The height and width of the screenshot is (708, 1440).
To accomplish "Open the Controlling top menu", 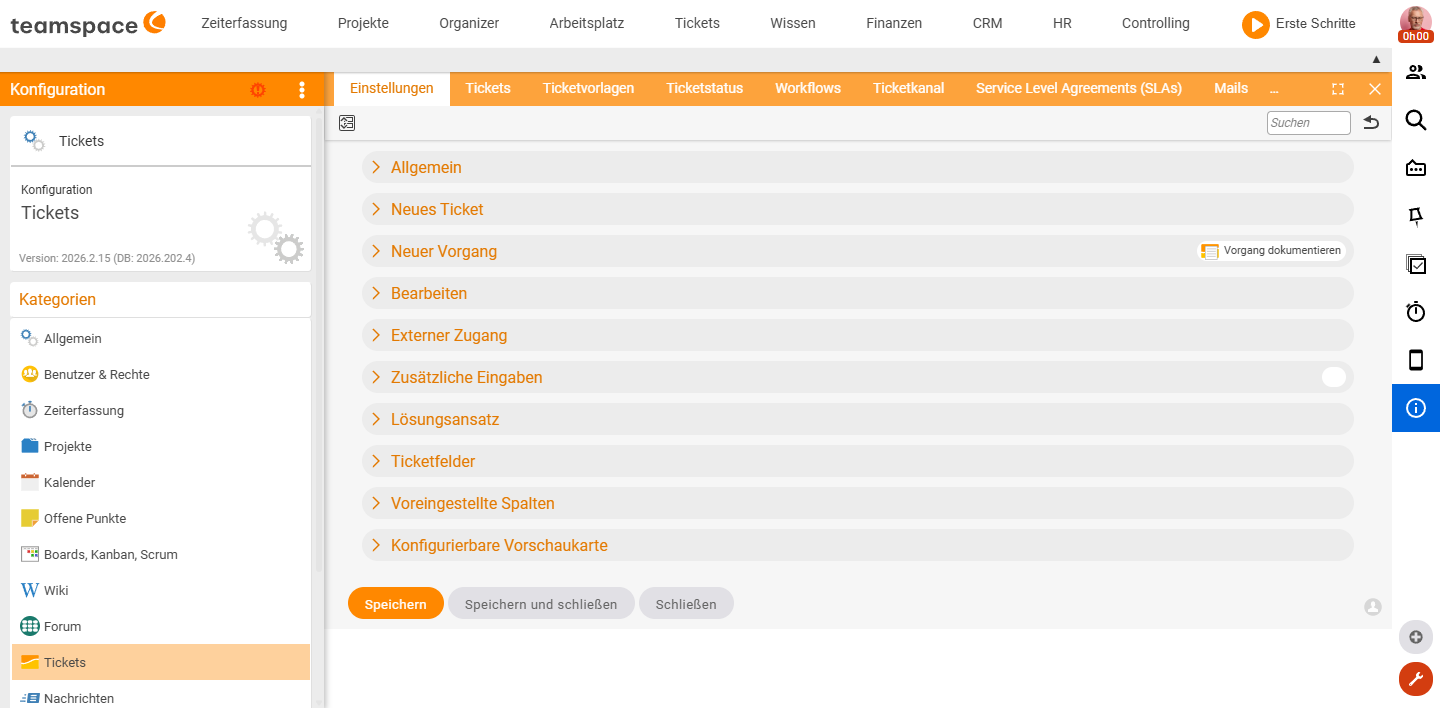I will (1156, 23).
